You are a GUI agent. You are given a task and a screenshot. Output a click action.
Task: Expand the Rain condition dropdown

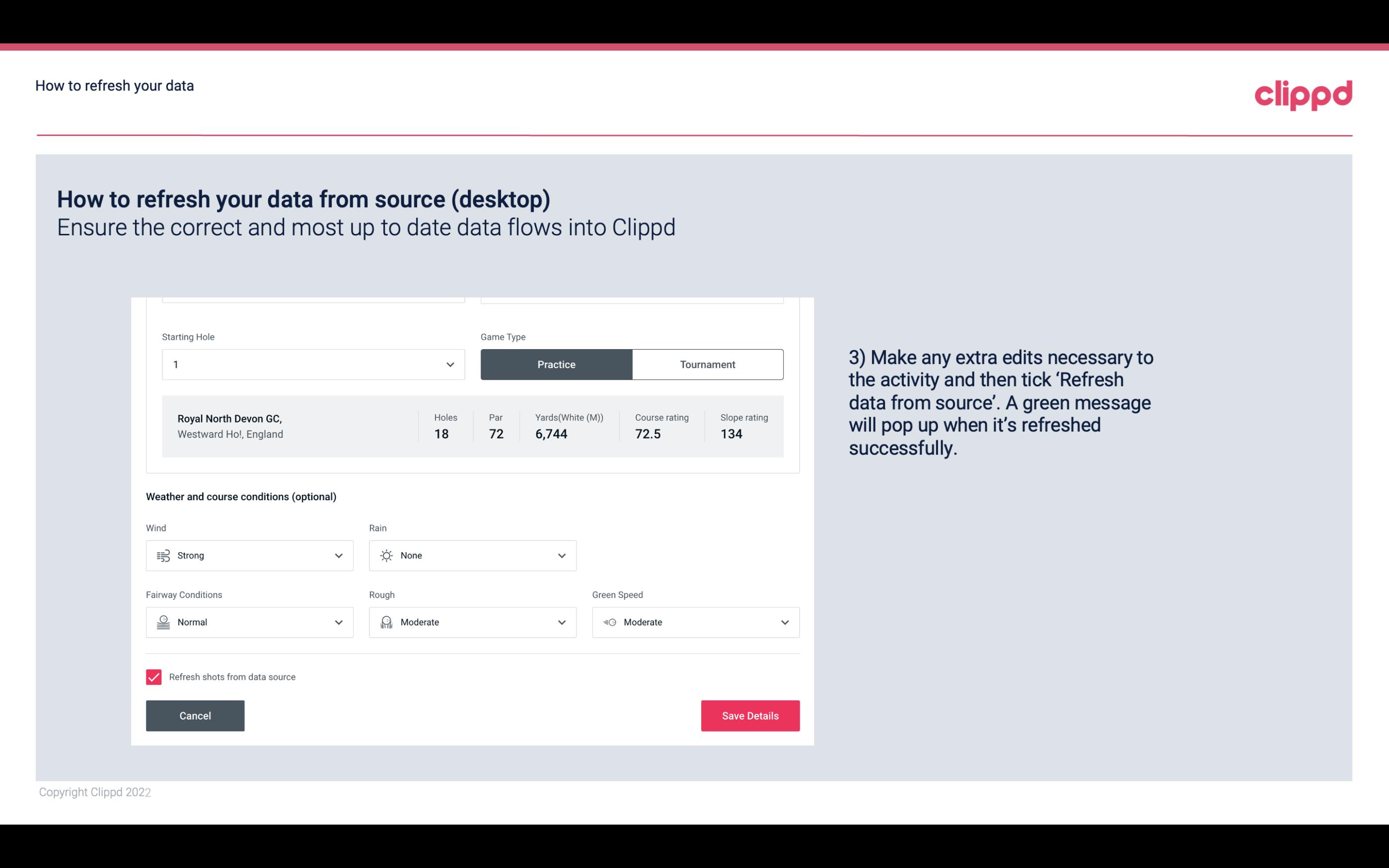(x=560, y=555)
